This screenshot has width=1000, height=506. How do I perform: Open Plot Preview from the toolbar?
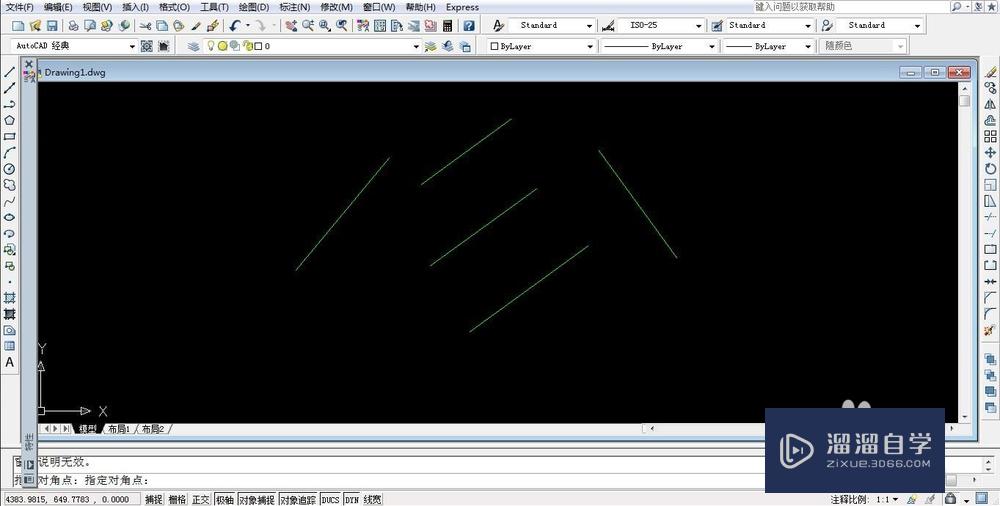tap(90, 26)
